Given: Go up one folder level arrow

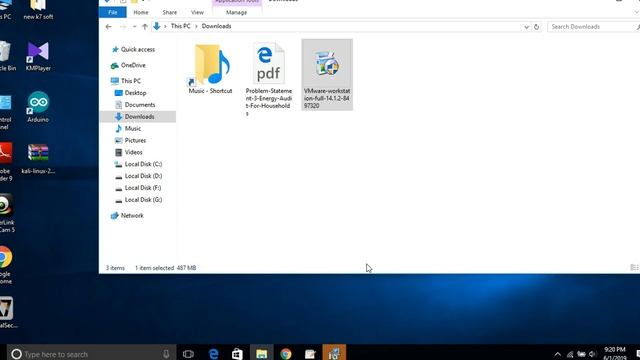Looking at the screenshot, I should (144, 27).
